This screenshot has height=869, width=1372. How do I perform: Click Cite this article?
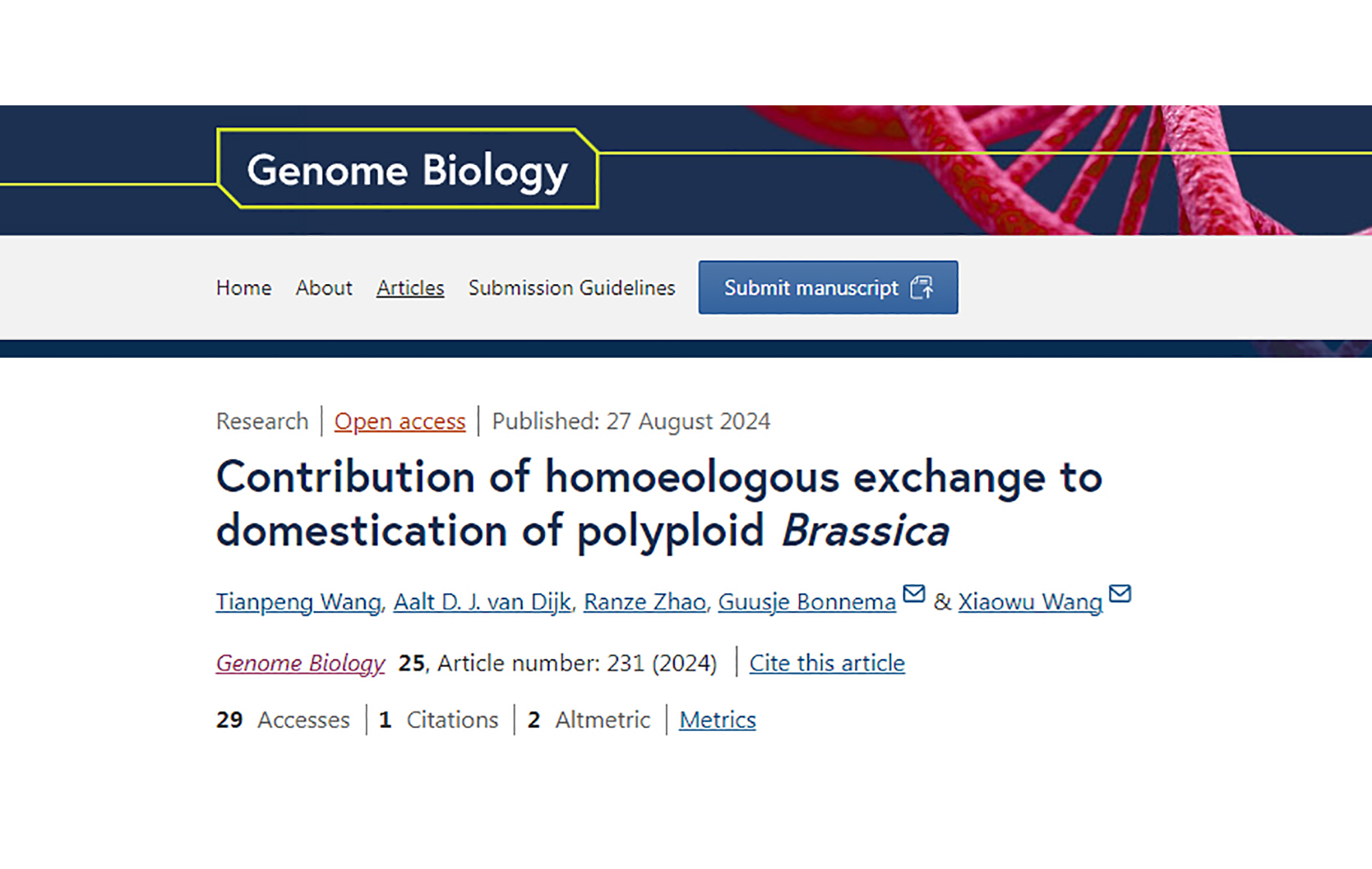tap(826, 663)
